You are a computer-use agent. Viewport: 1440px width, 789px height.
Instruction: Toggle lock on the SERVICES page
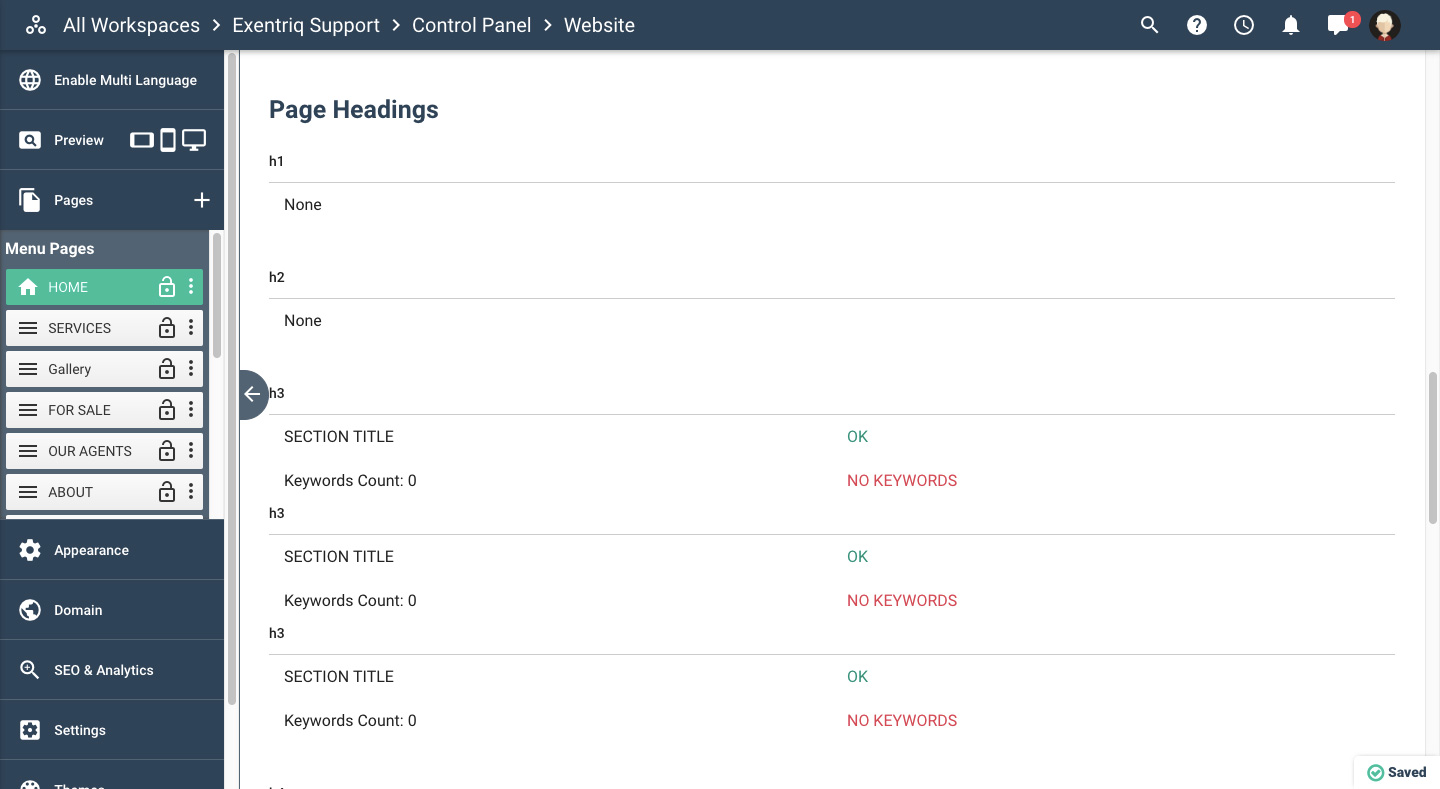167,328
